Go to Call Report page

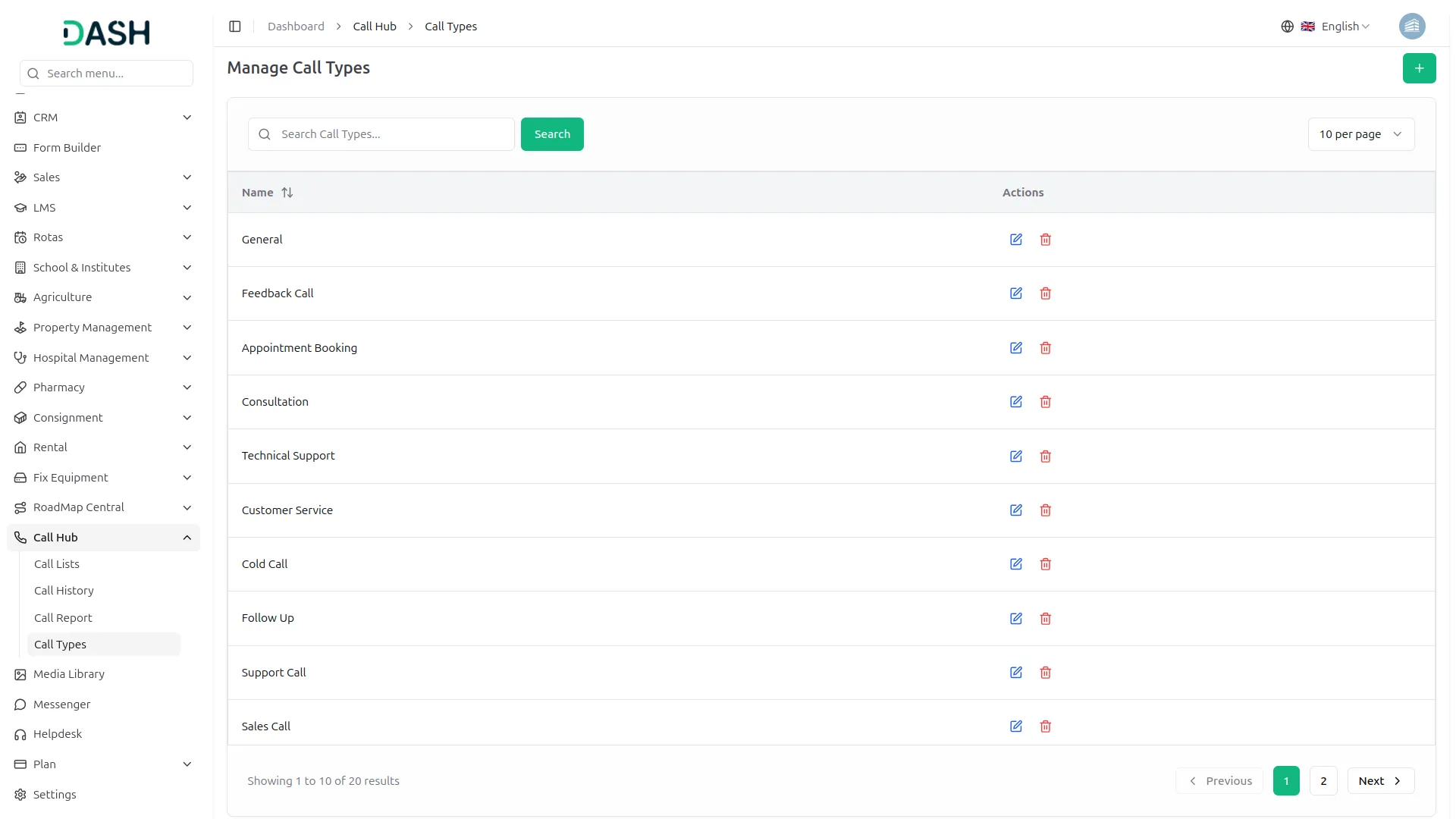[x=63, y=618]
